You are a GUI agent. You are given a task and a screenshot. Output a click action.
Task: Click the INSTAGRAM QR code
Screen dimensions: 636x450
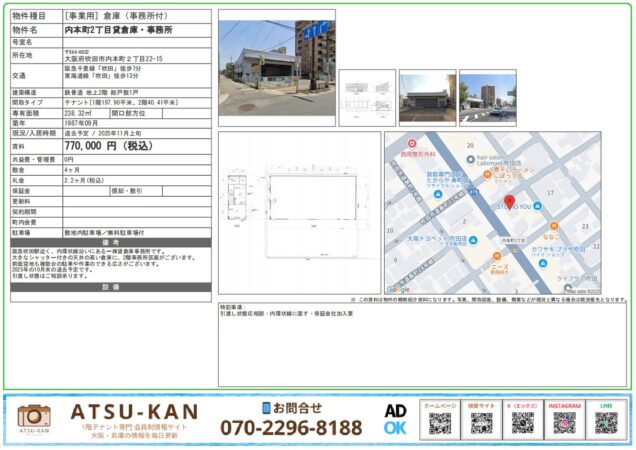563,423
